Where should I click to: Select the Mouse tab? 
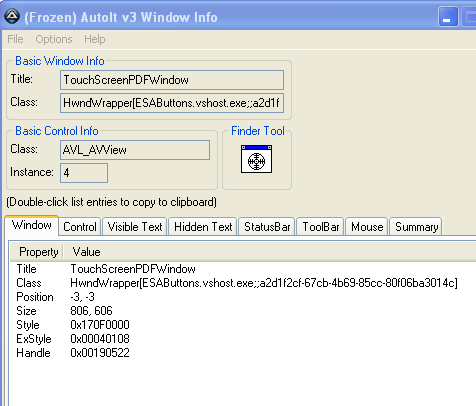point(367,227)
